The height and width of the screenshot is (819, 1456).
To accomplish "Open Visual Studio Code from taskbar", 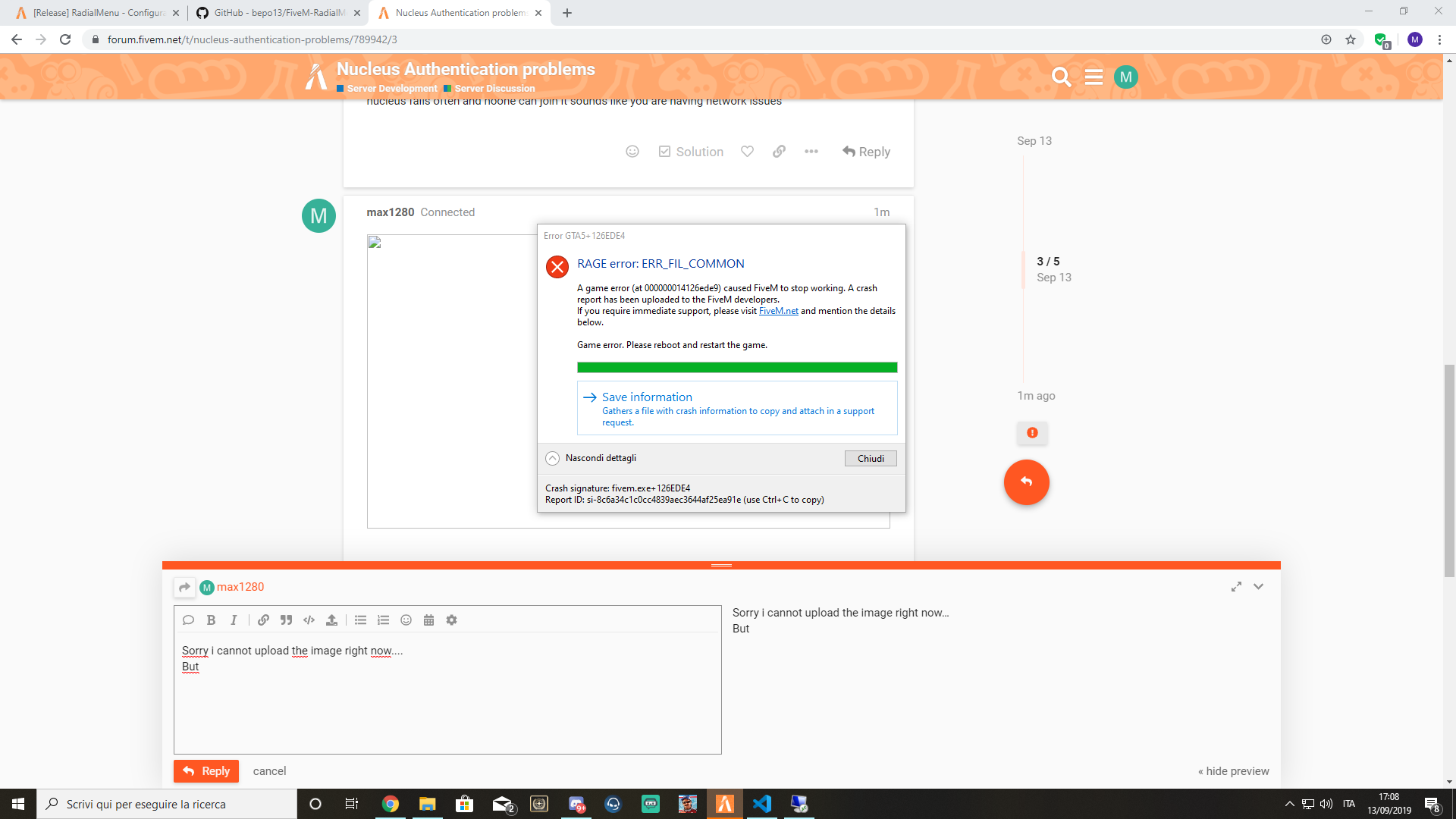I will click(x=762, y=804).
